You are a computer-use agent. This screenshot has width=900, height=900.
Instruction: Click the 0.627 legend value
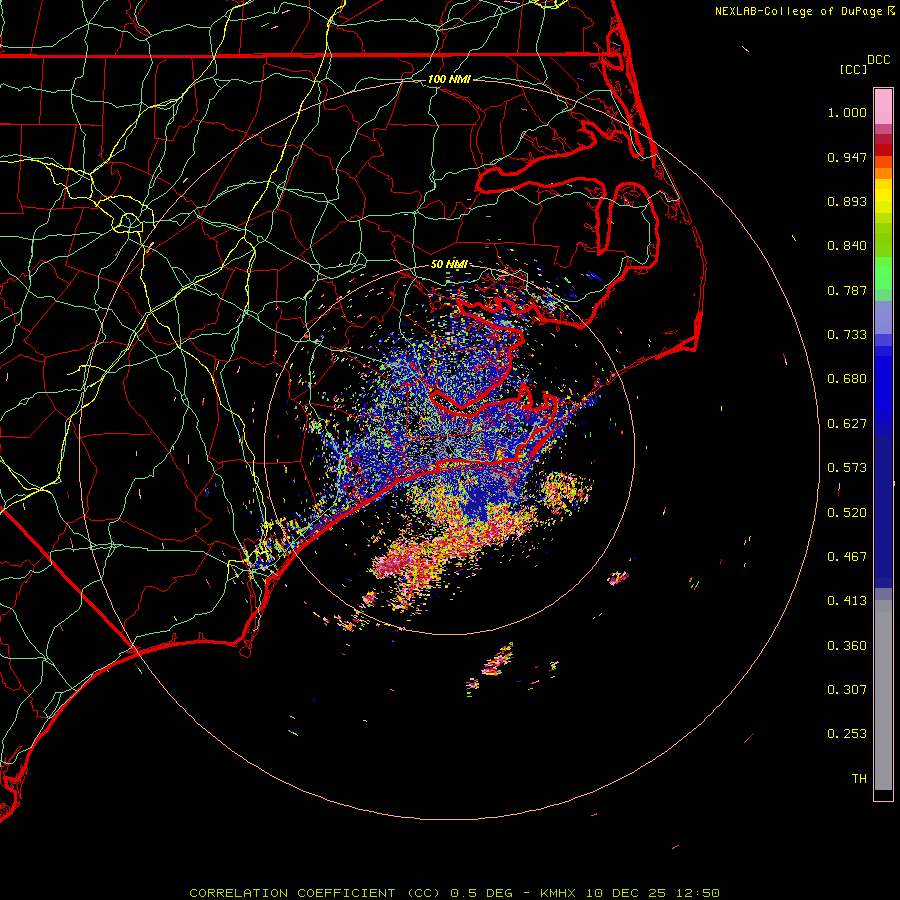(x=847, y=424)
